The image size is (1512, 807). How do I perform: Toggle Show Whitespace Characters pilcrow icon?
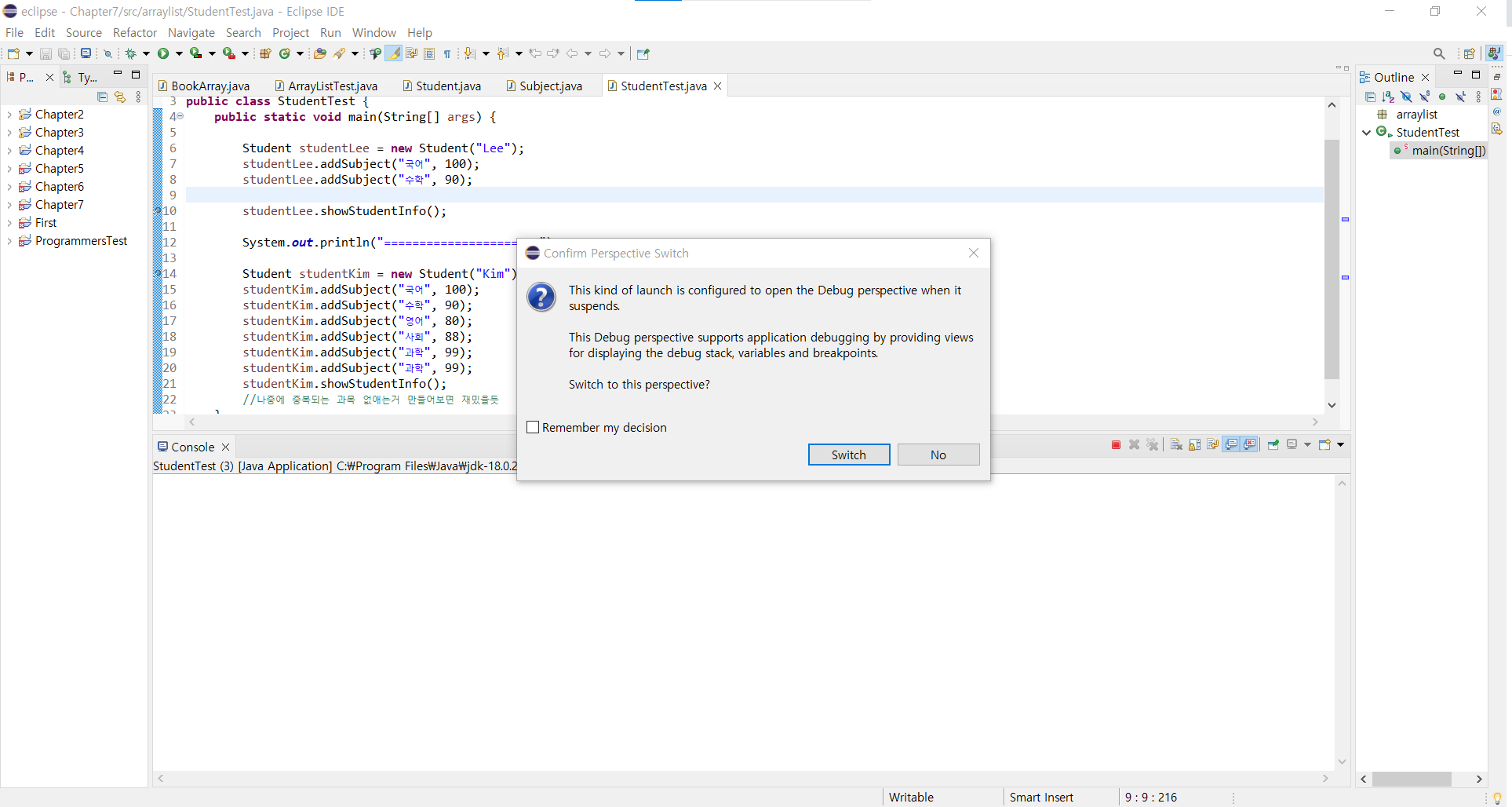[x=447, y=53]
